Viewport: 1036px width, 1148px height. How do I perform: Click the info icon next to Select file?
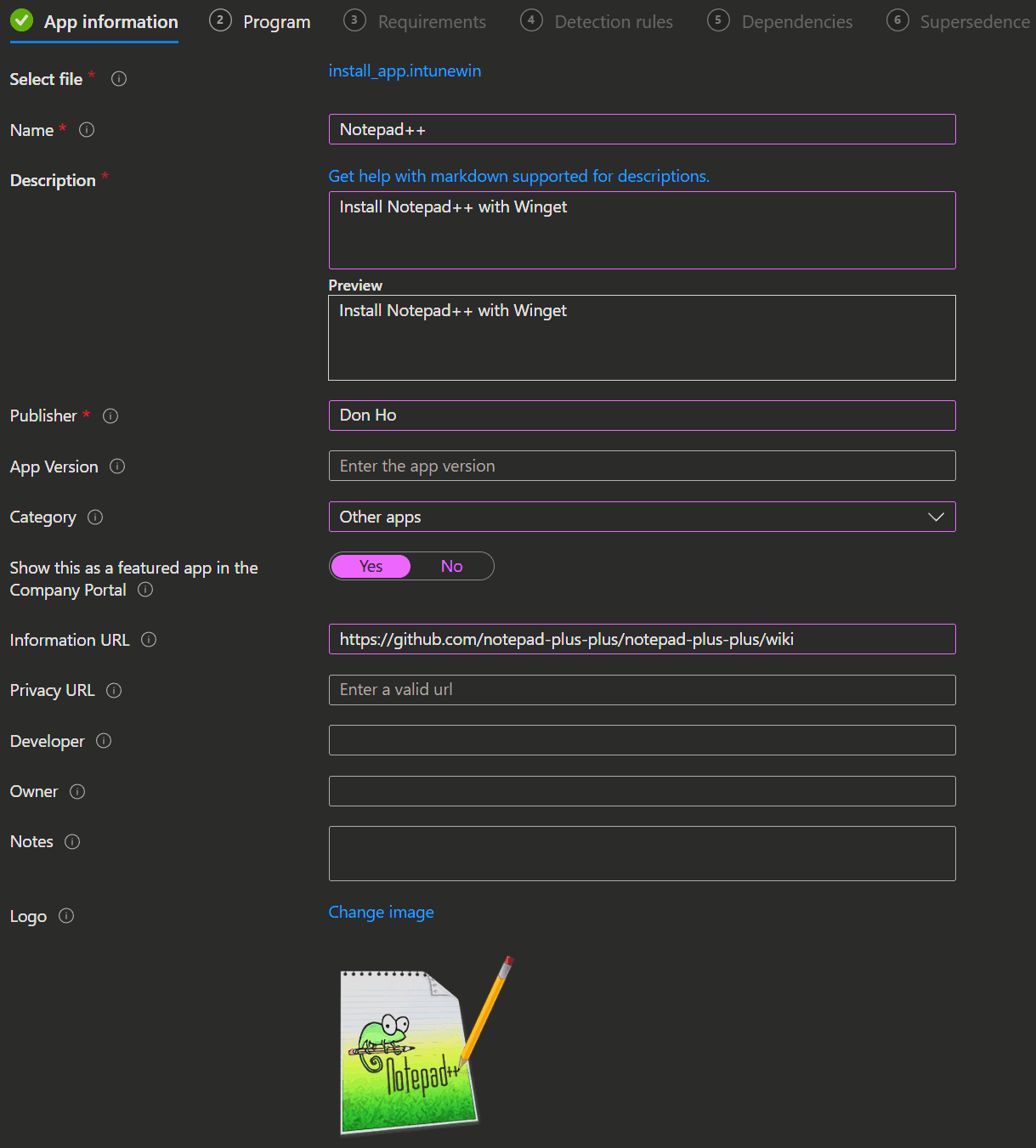[x=119, y=79]
